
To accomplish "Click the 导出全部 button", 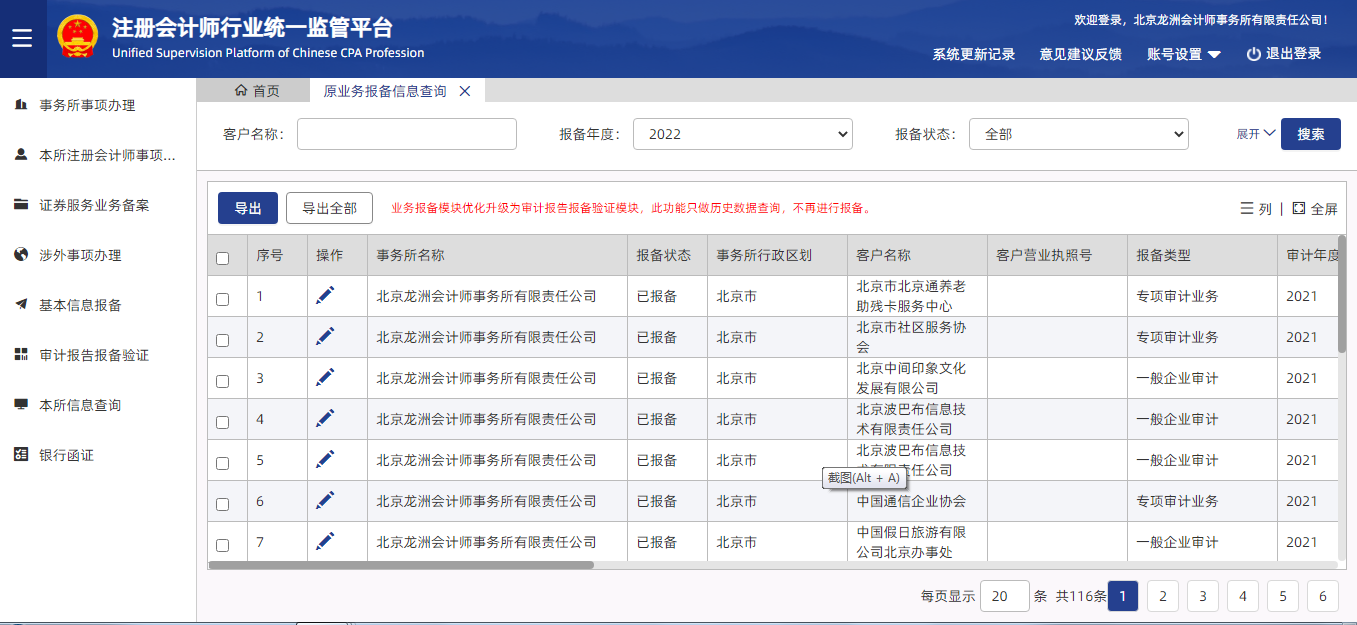I will click(x=329, y=208).
